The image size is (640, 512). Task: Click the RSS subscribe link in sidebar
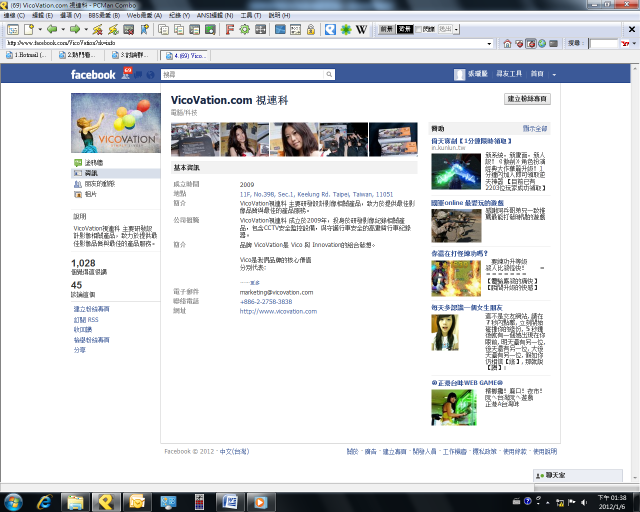pos(86,319)
